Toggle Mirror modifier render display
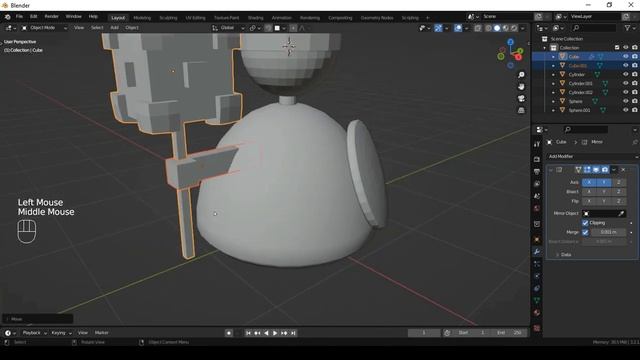The height and width of the screenshot is (360, 640). tap(604, 170)
